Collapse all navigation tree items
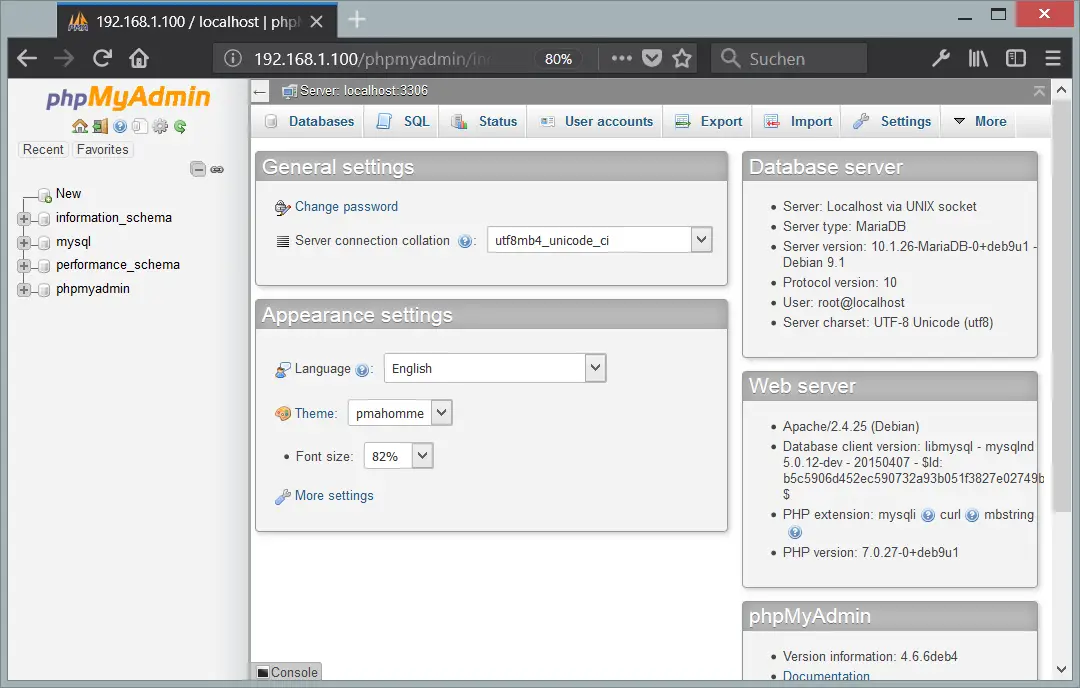The image size is (1080, 688). (198, 169)
